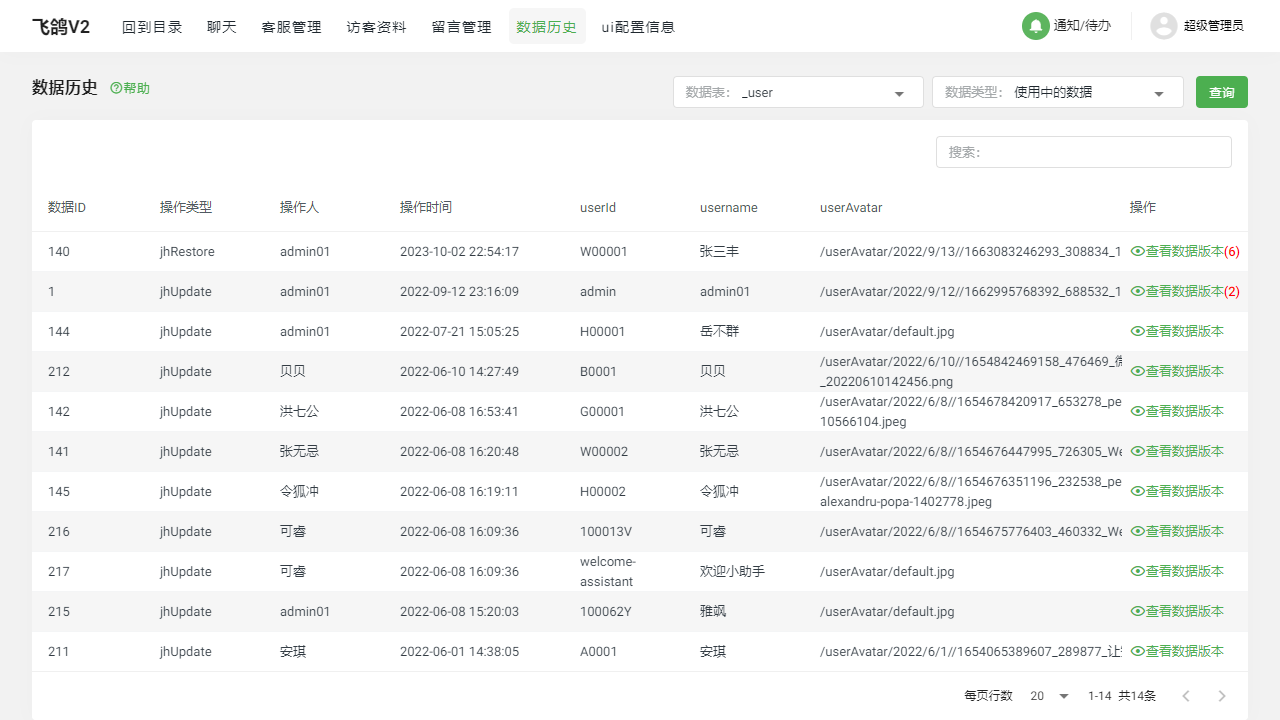1280x720 pixels.
Task: Click the green notification bell icon
Action: click(x=1035, y=26)
